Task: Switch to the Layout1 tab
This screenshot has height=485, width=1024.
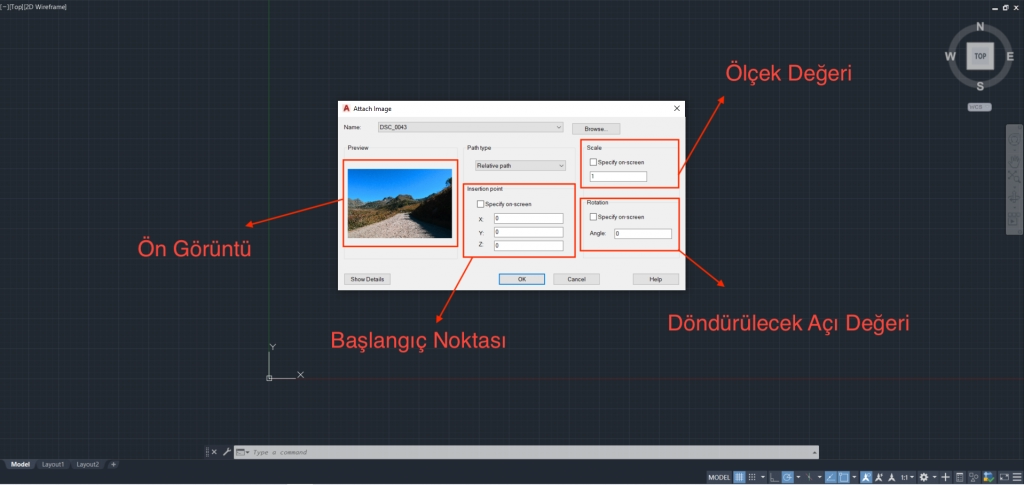Action: [x=54, y=464]
